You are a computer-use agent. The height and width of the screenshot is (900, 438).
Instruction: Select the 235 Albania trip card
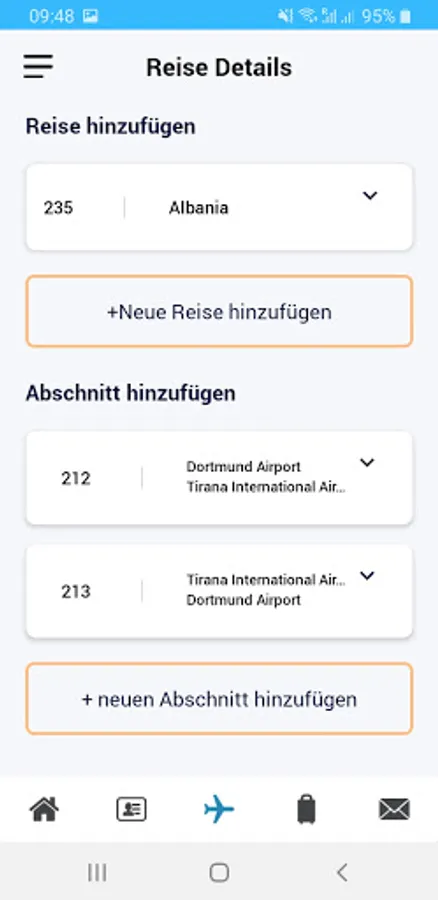click(x=219, y=207)
